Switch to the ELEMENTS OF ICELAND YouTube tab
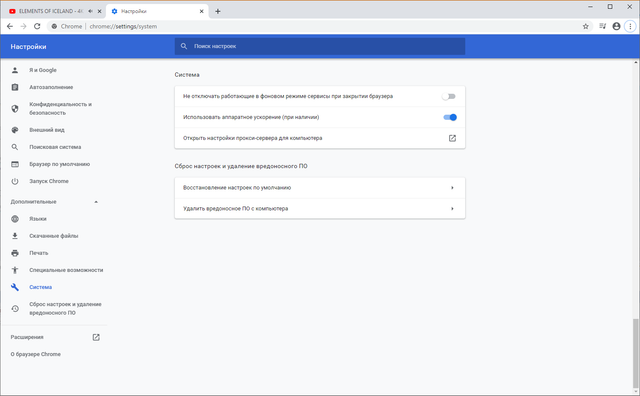Image resolution: width=640 pixels, height=396 pixels. point(51,11)
